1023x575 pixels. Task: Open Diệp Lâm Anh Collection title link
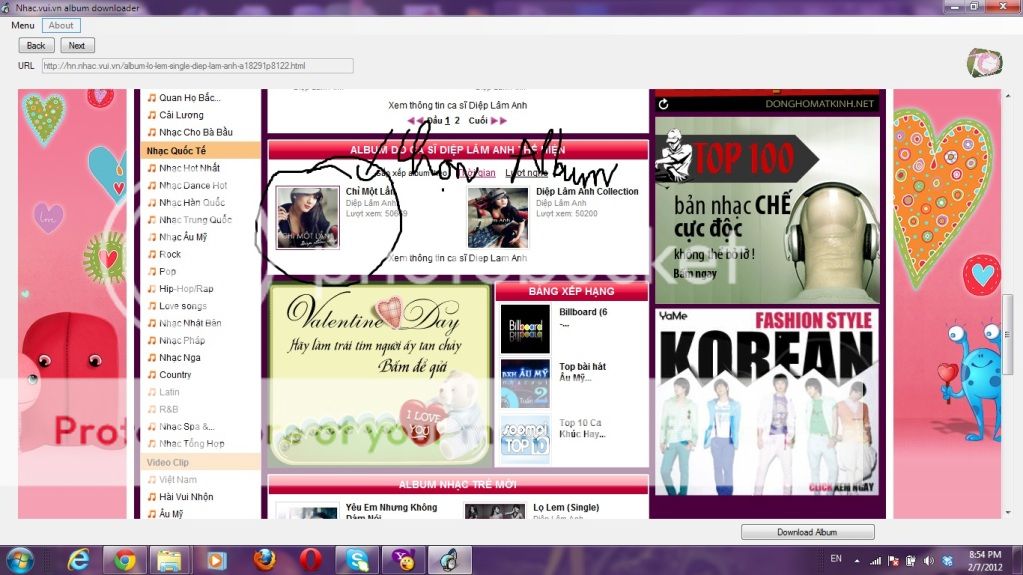tap(587, 191)
